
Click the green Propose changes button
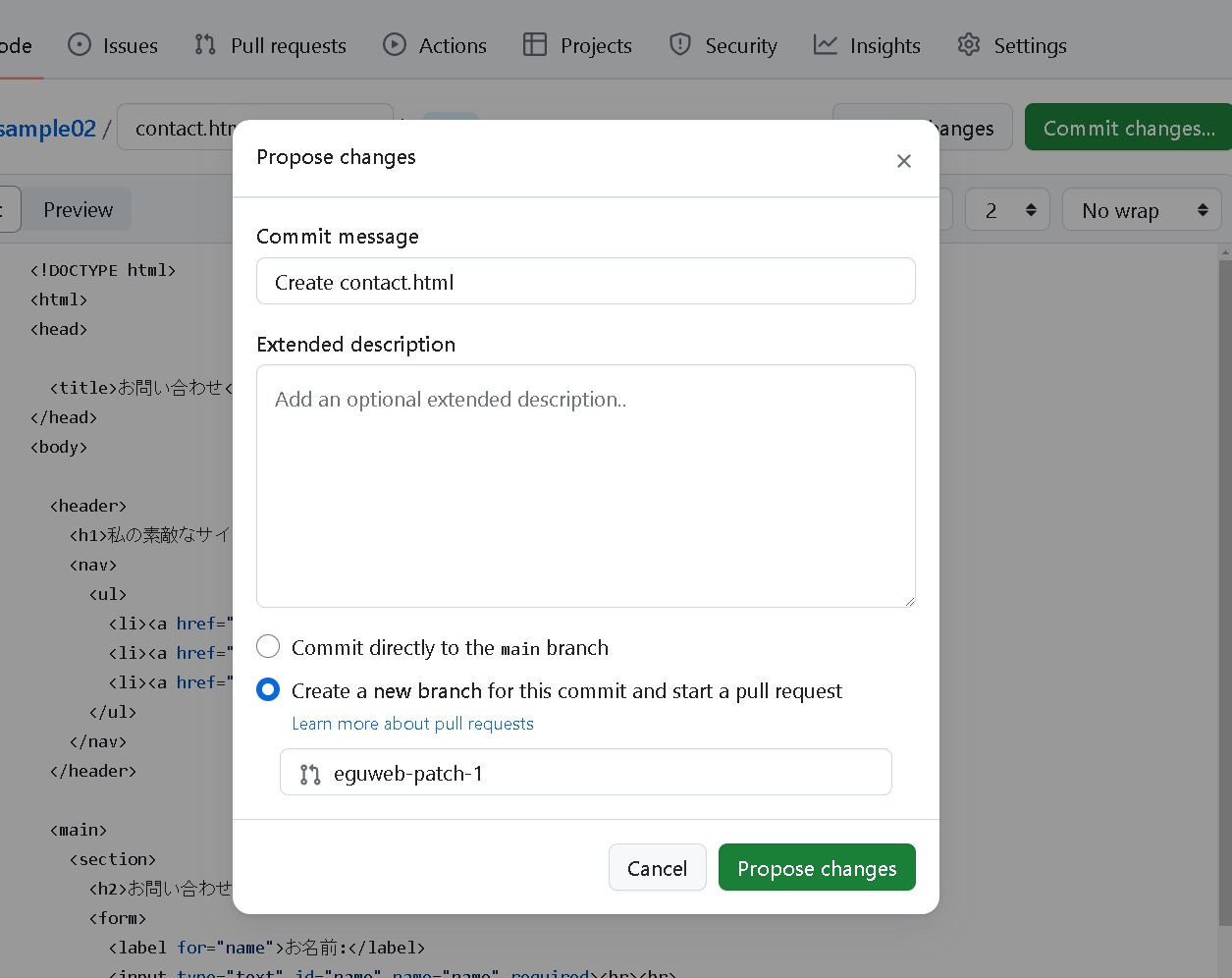817,868
